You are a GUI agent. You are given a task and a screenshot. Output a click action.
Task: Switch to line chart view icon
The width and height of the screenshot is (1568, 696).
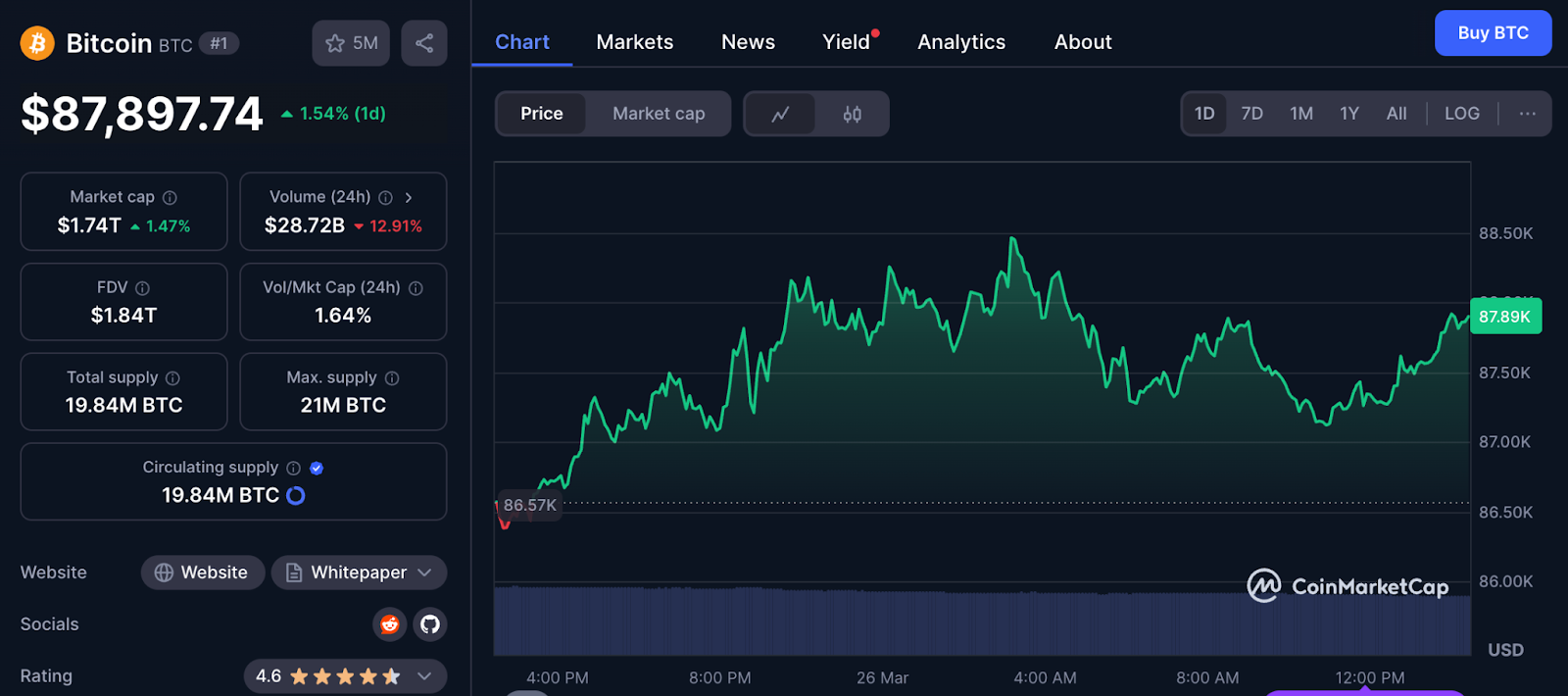[780, 114]
